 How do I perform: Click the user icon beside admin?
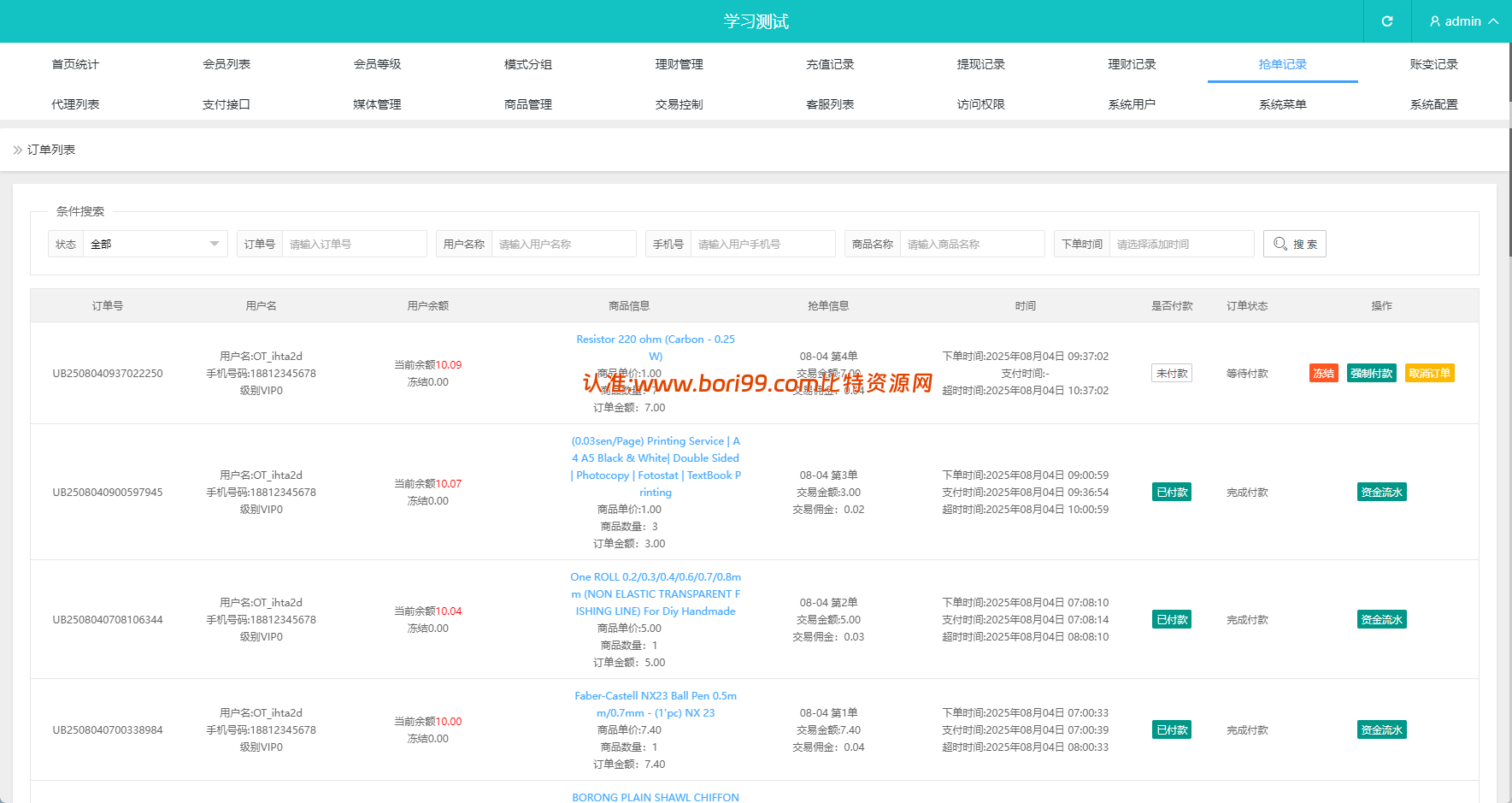click(1435, 21)
